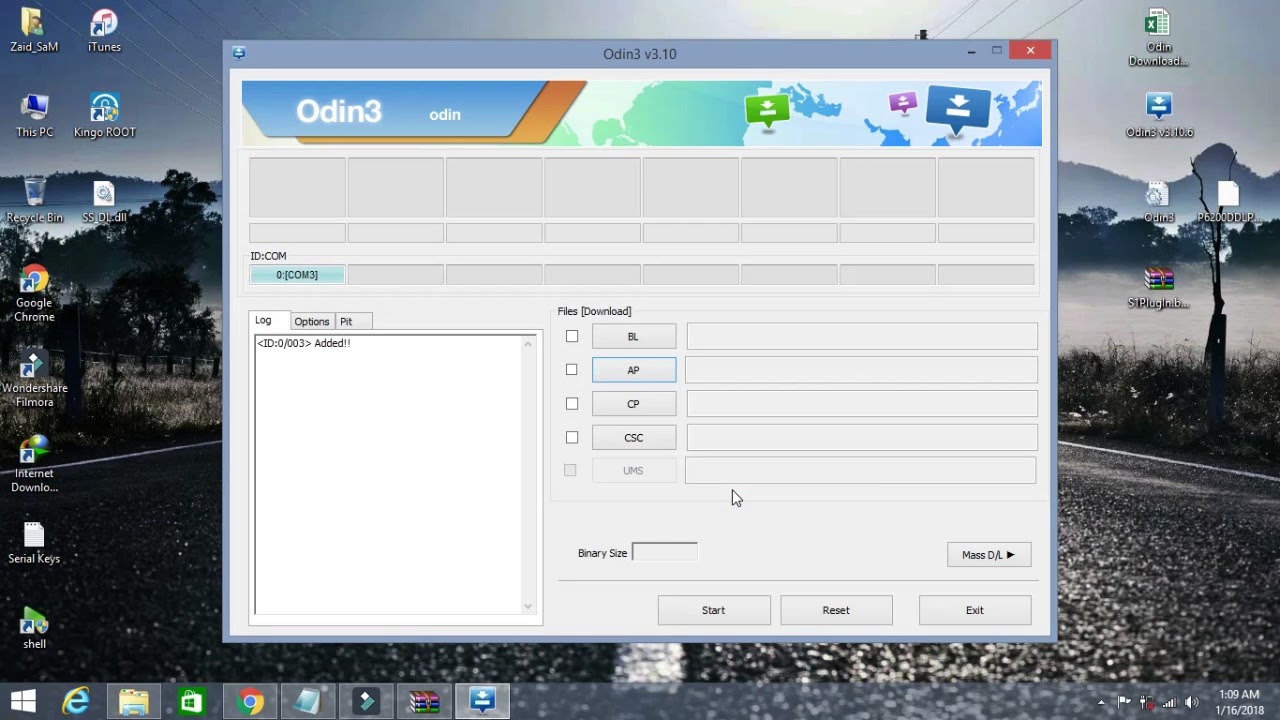Open the volume control in system tray
The width and height of the screenshot is (1280, 720).
(1191, 702)
